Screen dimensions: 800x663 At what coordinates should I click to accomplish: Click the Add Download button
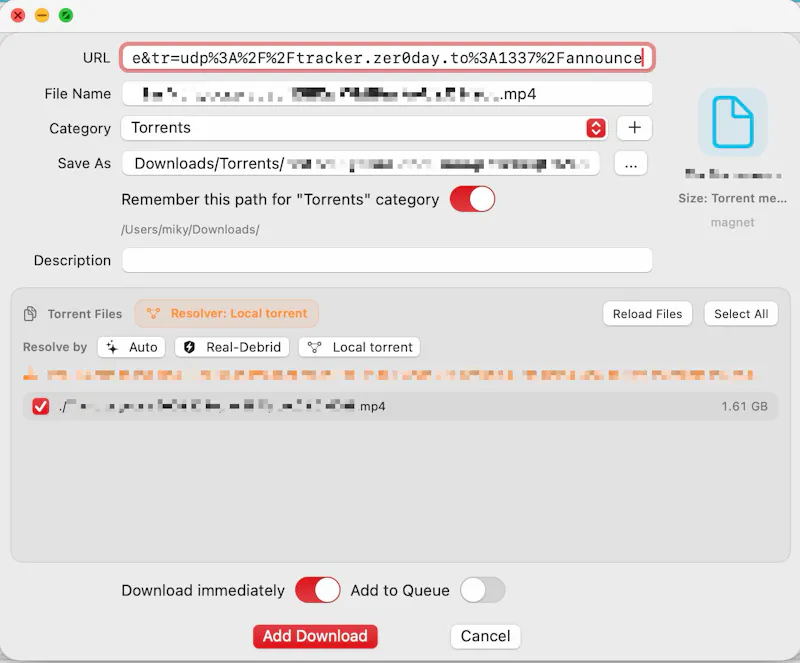(315, 636)
